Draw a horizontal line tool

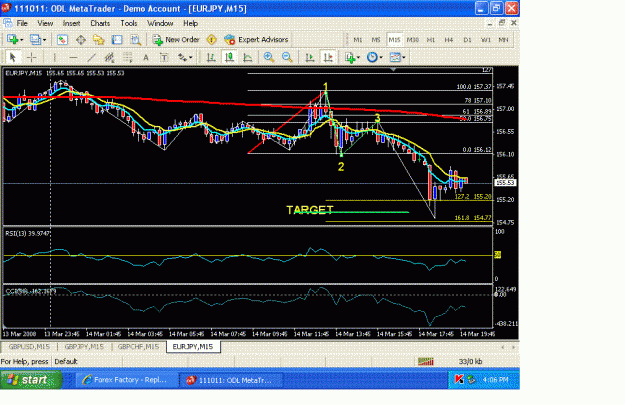pos(73,57)
